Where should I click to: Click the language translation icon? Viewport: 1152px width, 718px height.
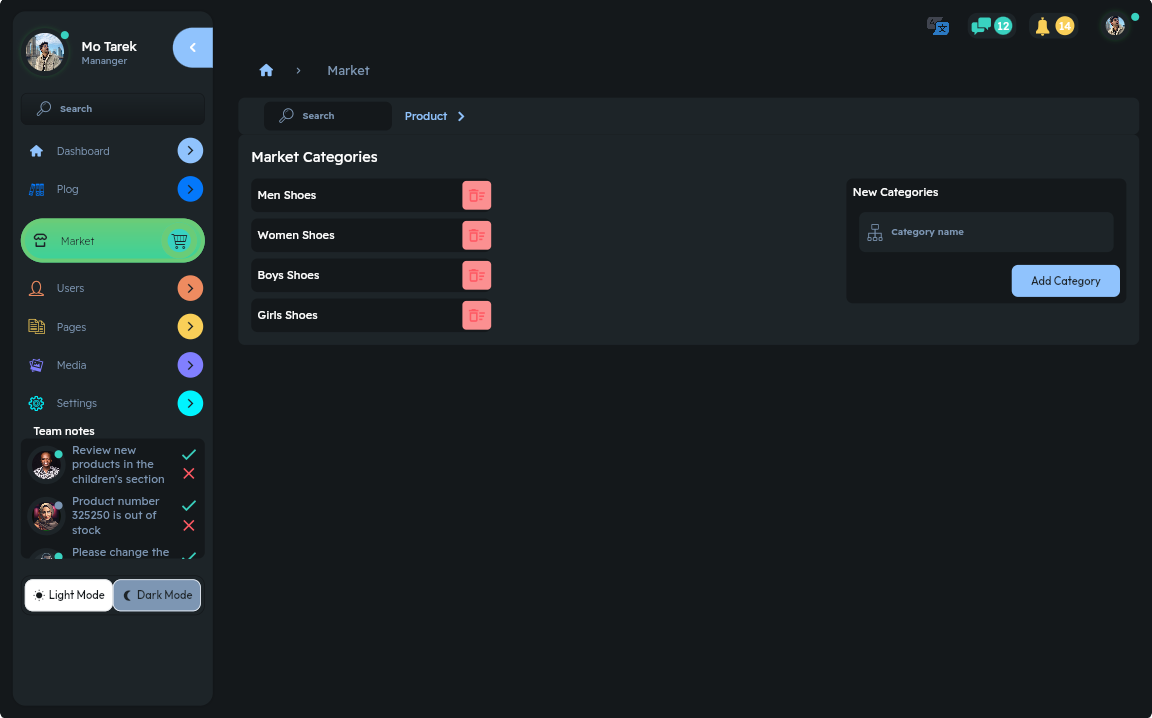point(937,26)
